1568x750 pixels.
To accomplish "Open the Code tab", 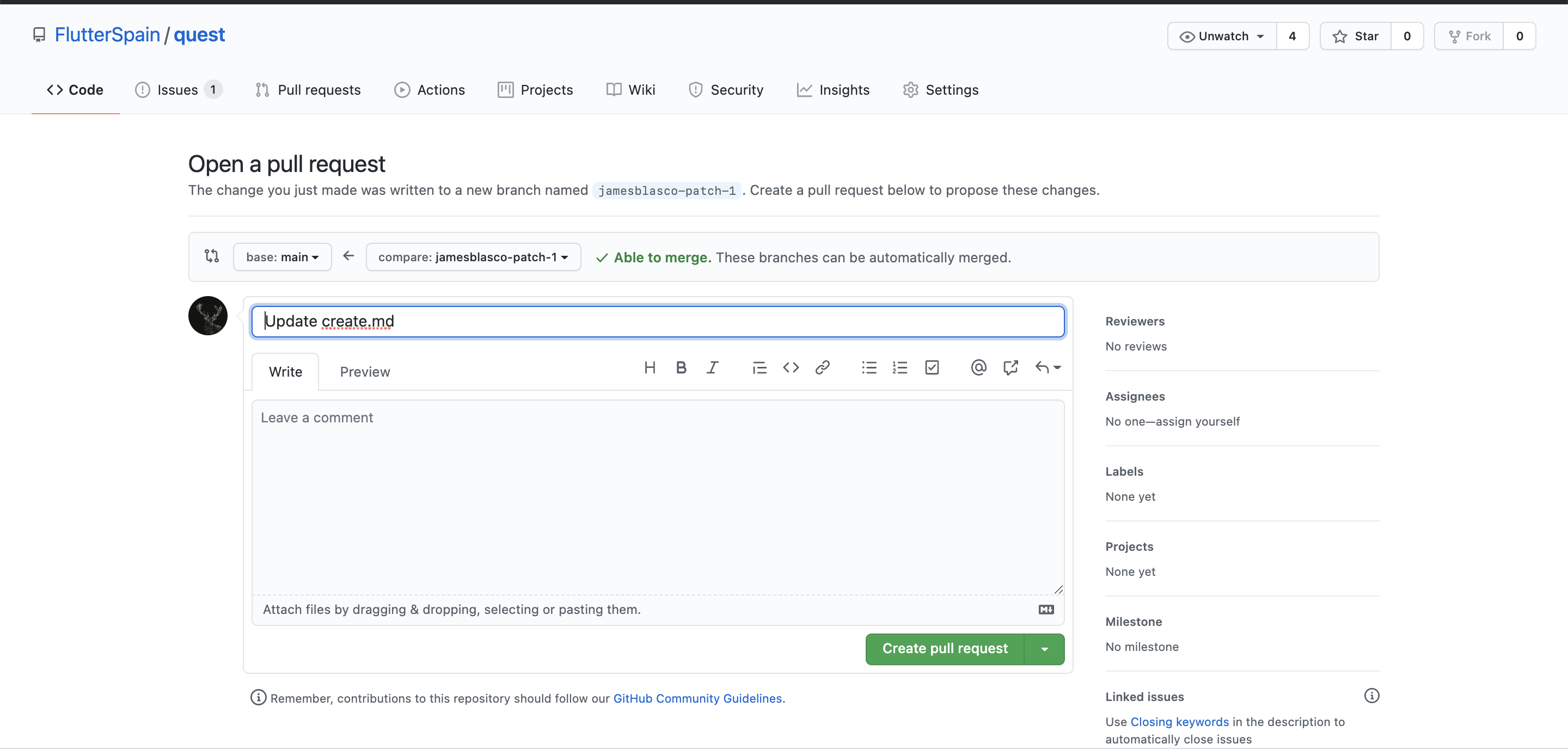I will 75,89.
